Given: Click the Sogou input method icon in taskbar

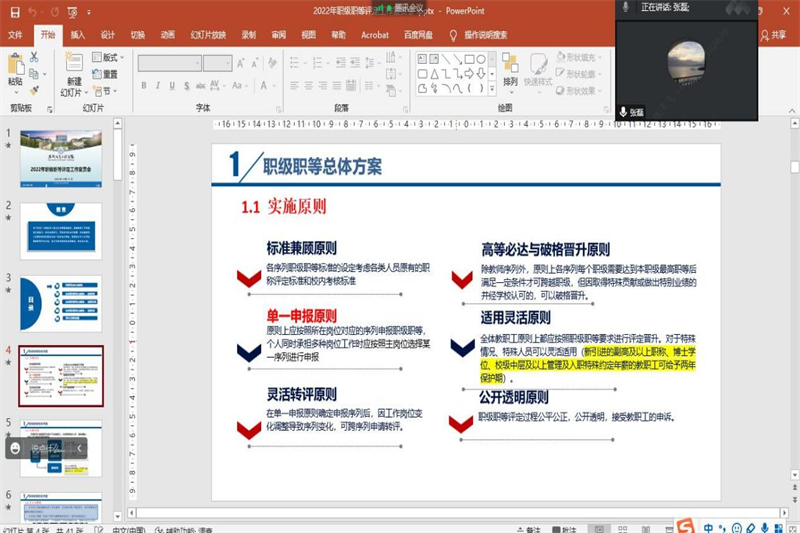Looking at the screenshot, I should point(685,526).
